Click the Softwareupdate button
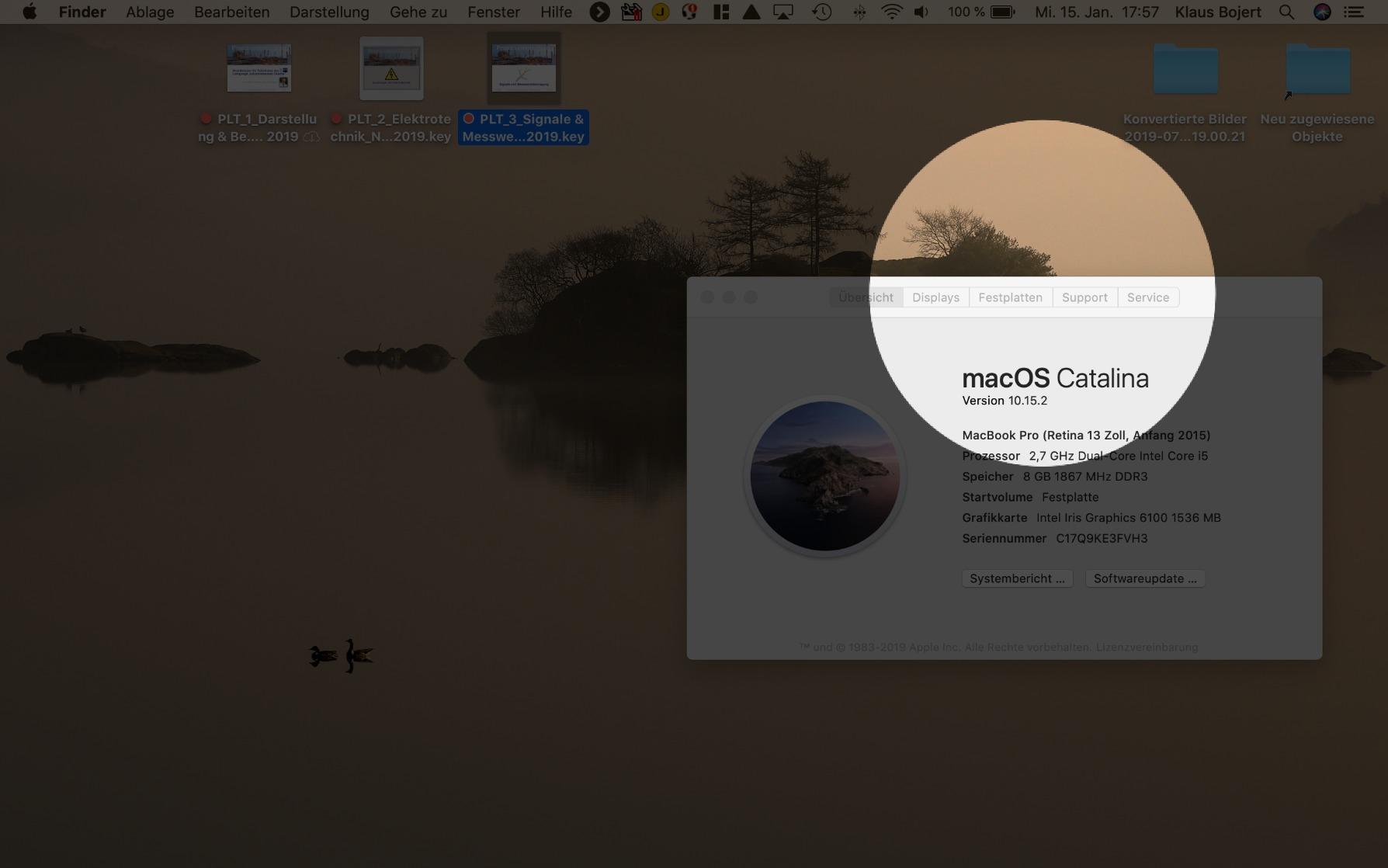The height and width of the screenshot is (868, 1388). pos(1145,578)
